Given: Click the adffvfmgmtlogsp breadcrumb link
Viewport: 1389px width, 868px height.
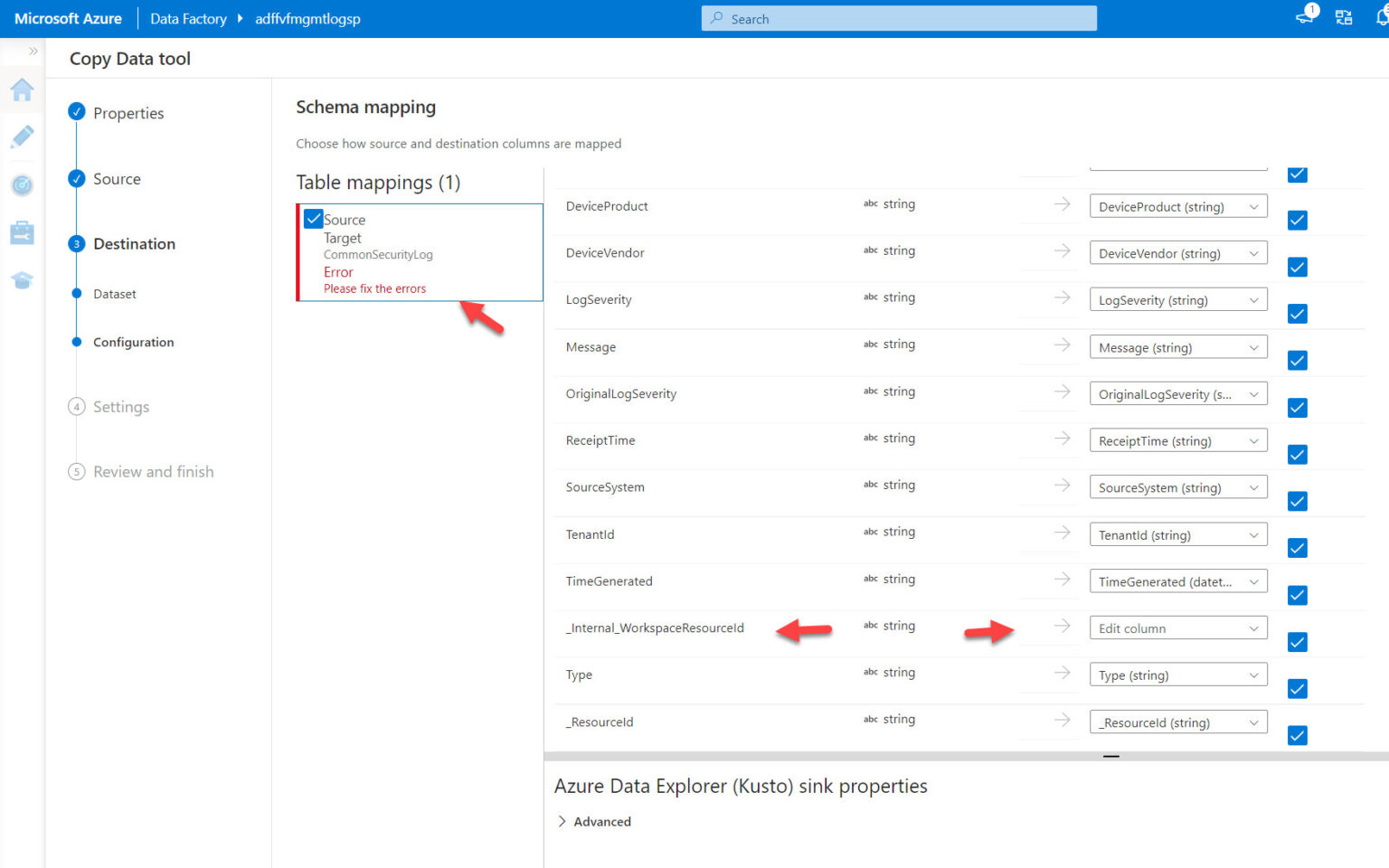Looking at the screenshot, I should click(x=307, y=18).
